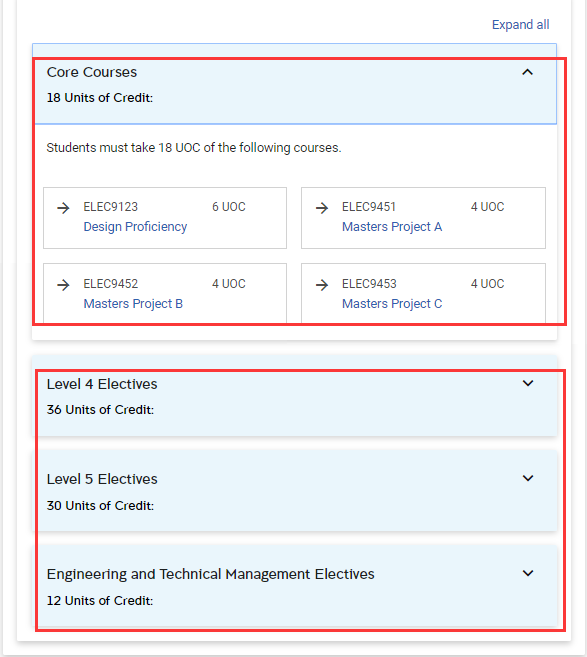Click the 36 Units of Credit label
This screenshot has width=587, height=657.
(100, 410)
